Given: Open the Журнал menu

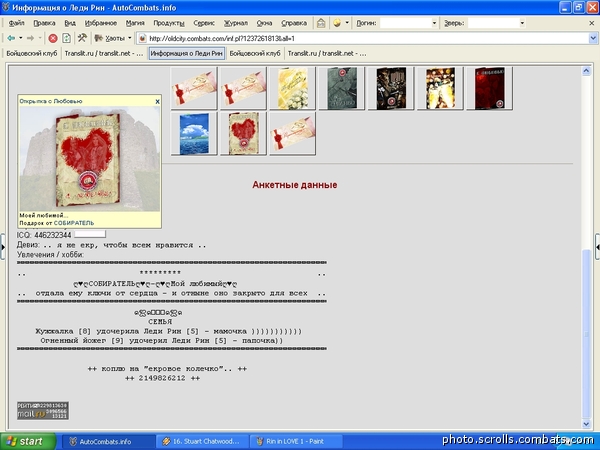Looking at the screenshot, I should click(236, 23).
